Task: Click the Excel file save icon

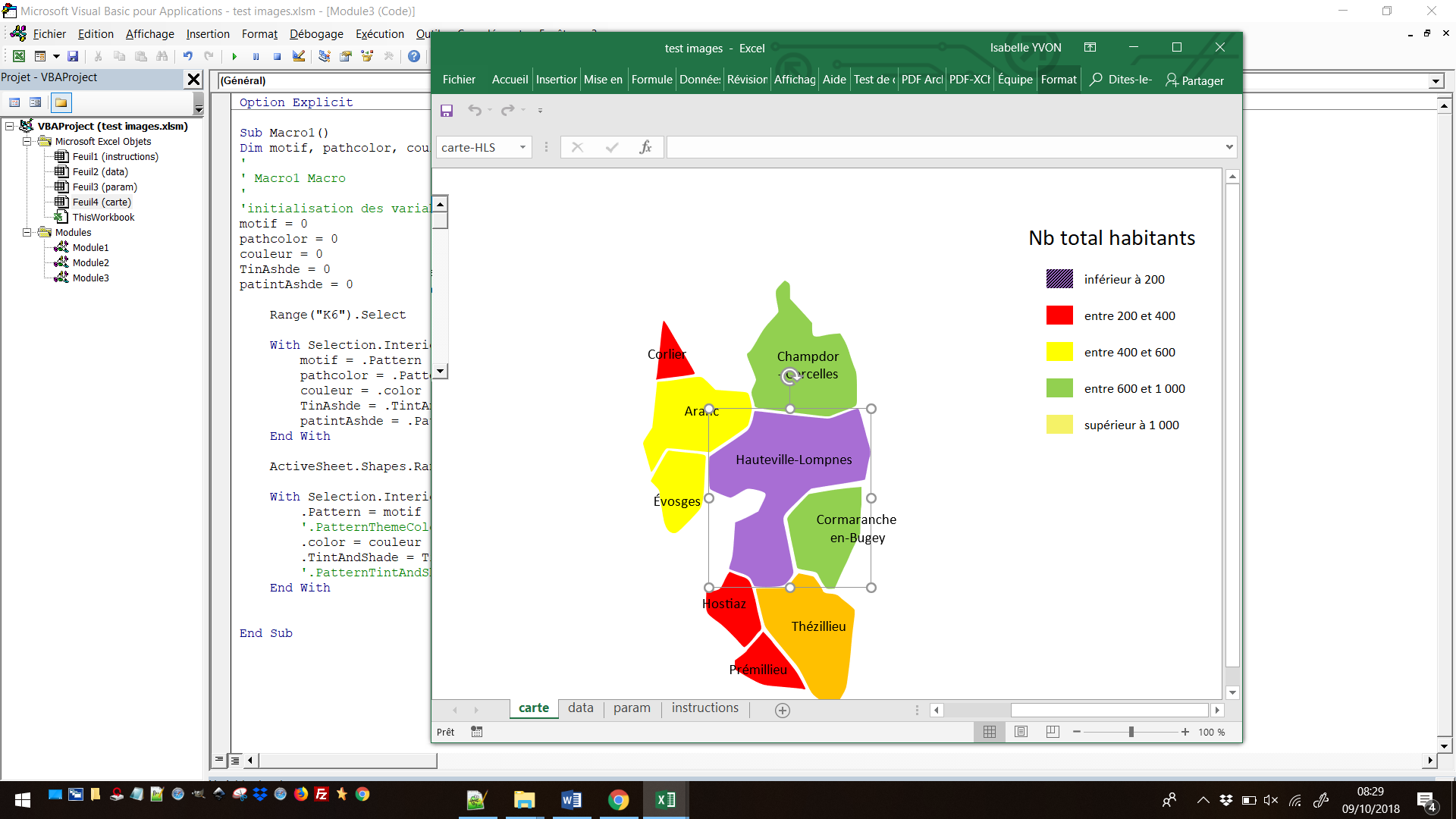Action: 447,110
